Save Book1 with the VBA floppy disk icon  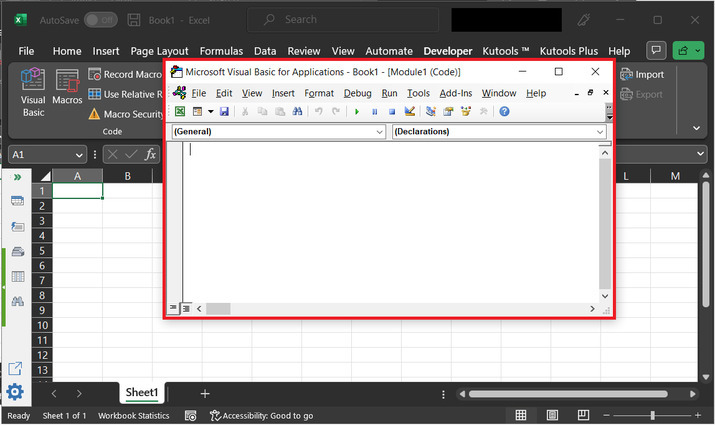pos(224,111)
